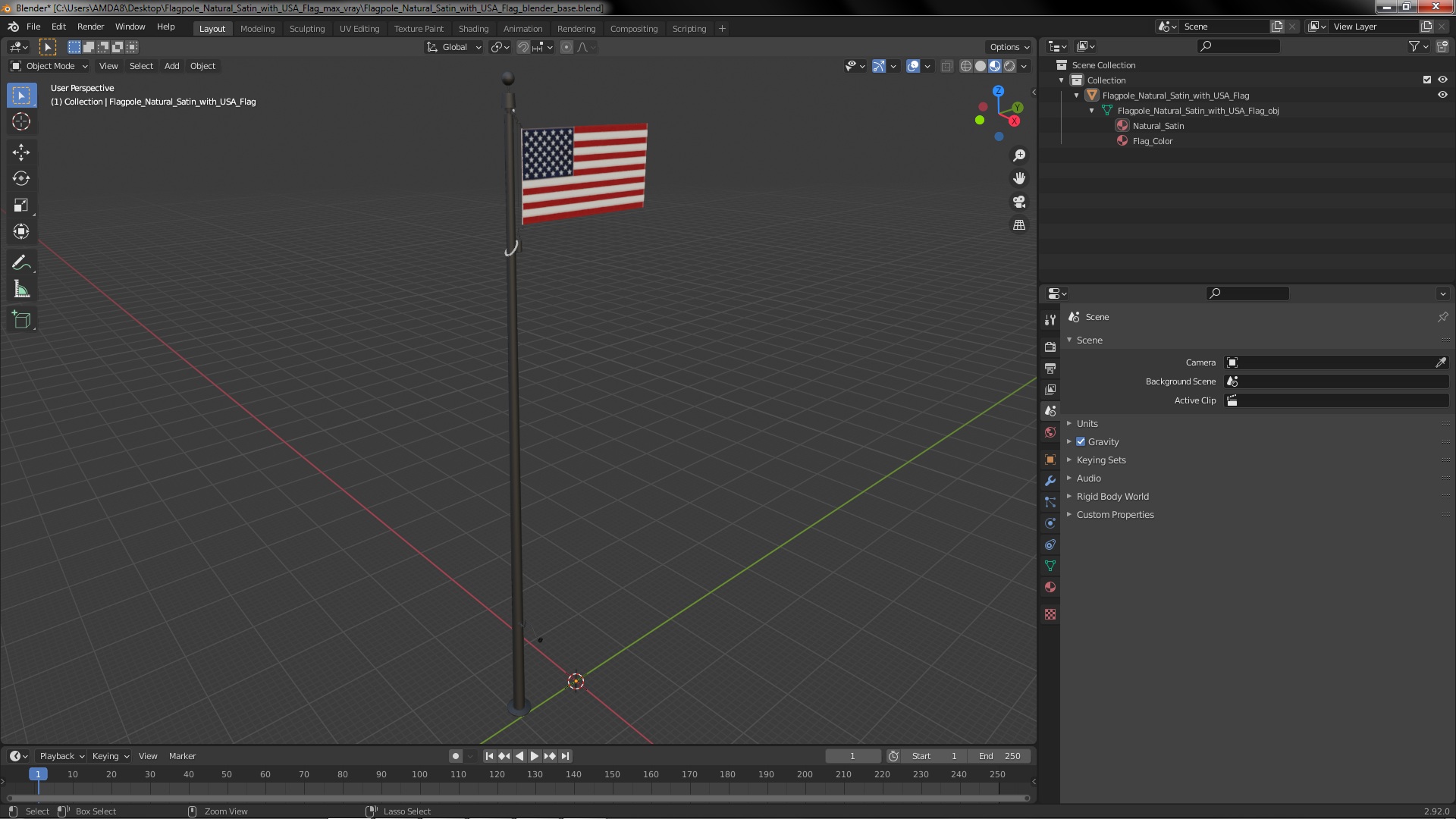Open the Render menu
The height and width of the screenshot is (819, 1456).
(90, 27)
